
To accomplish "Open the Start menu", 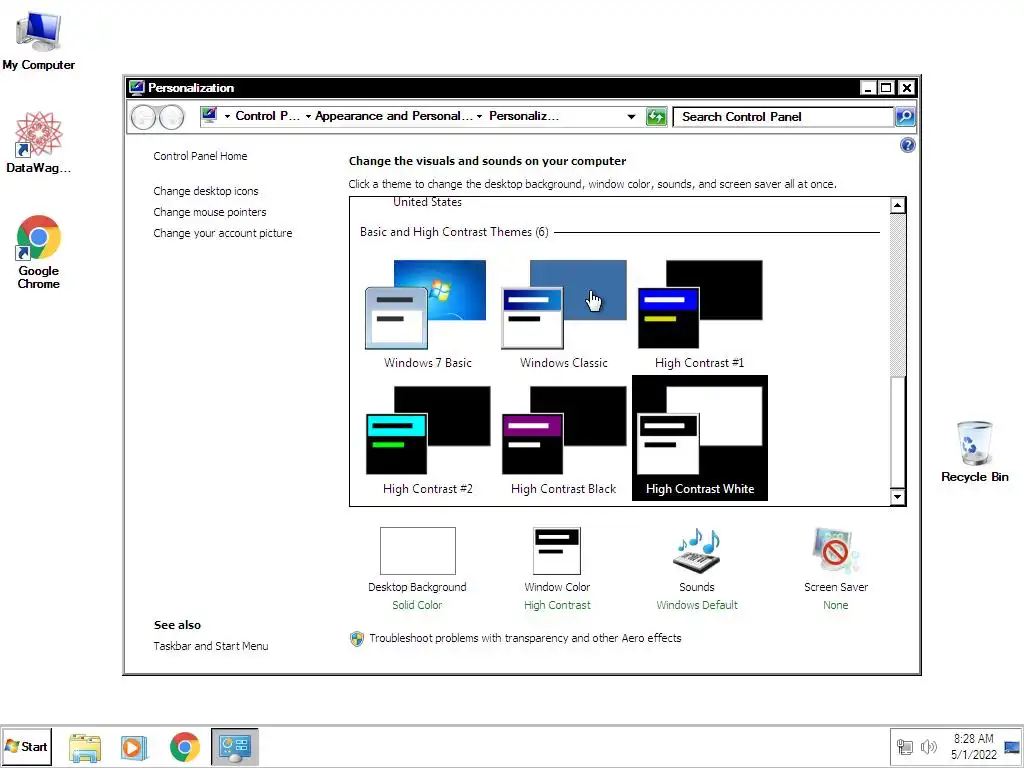I will (x=26, y=746).
